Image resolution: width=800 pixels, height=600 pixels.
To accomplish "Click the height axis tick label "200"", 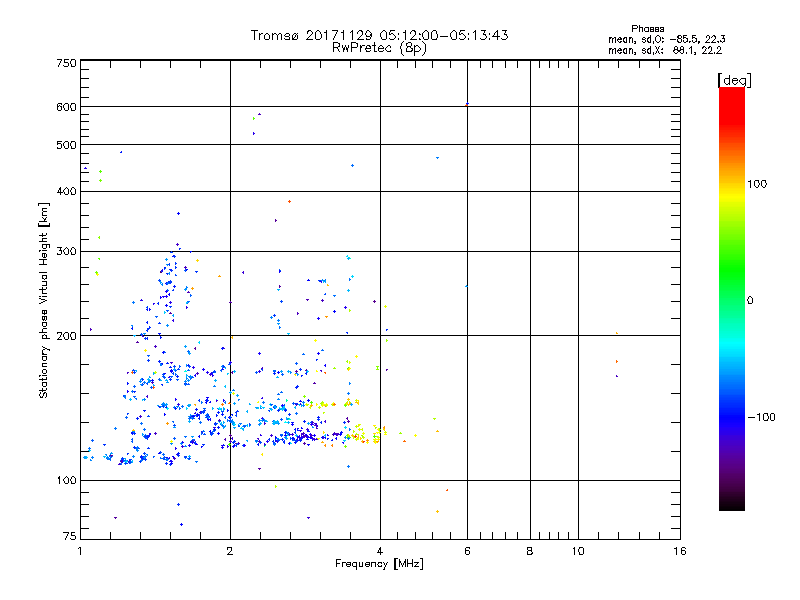I will click(66, 336).
